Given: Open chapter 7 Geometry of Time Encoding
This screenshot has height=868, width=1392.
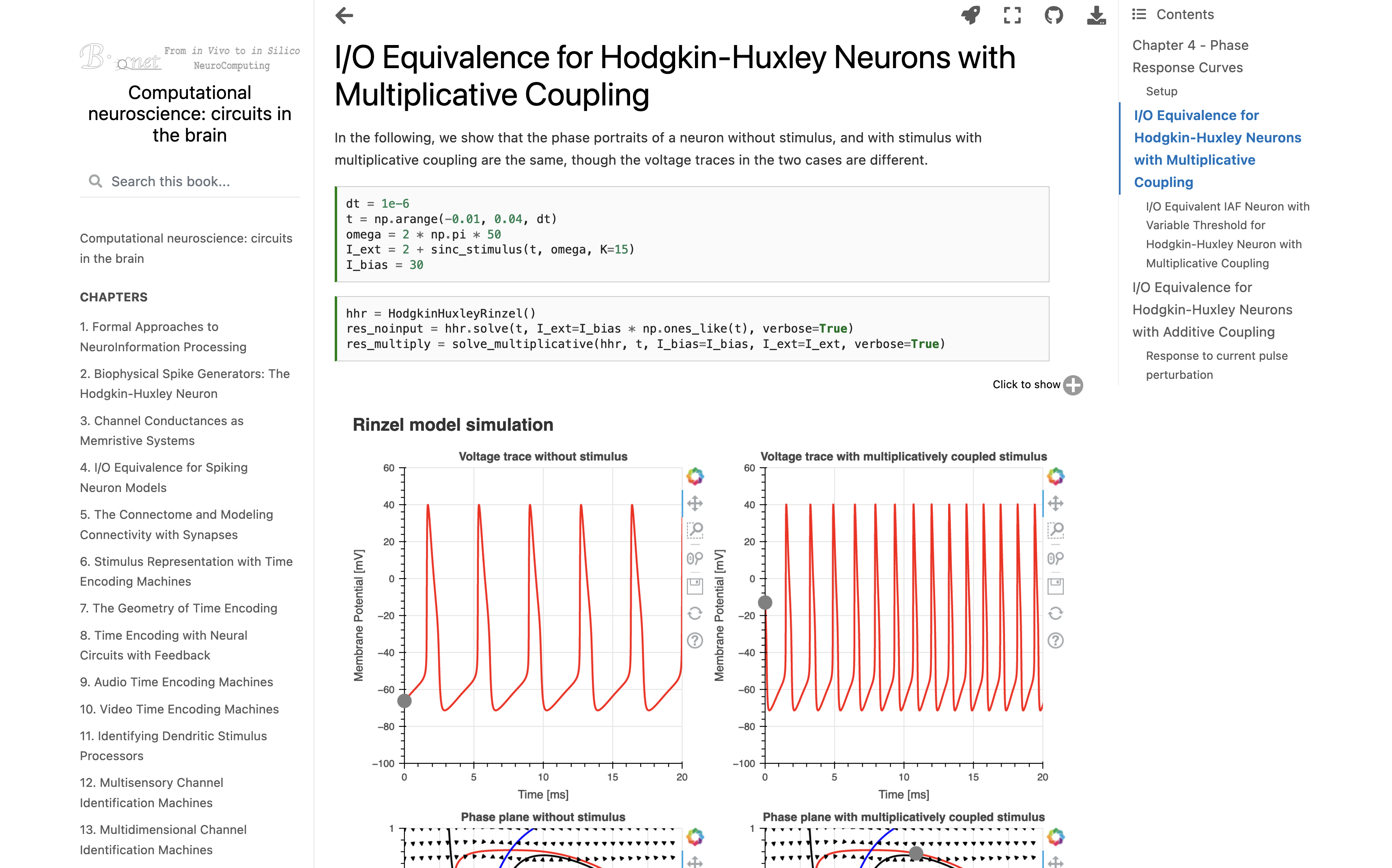Looking at the screenshot, I should click(x=178, y=608).
